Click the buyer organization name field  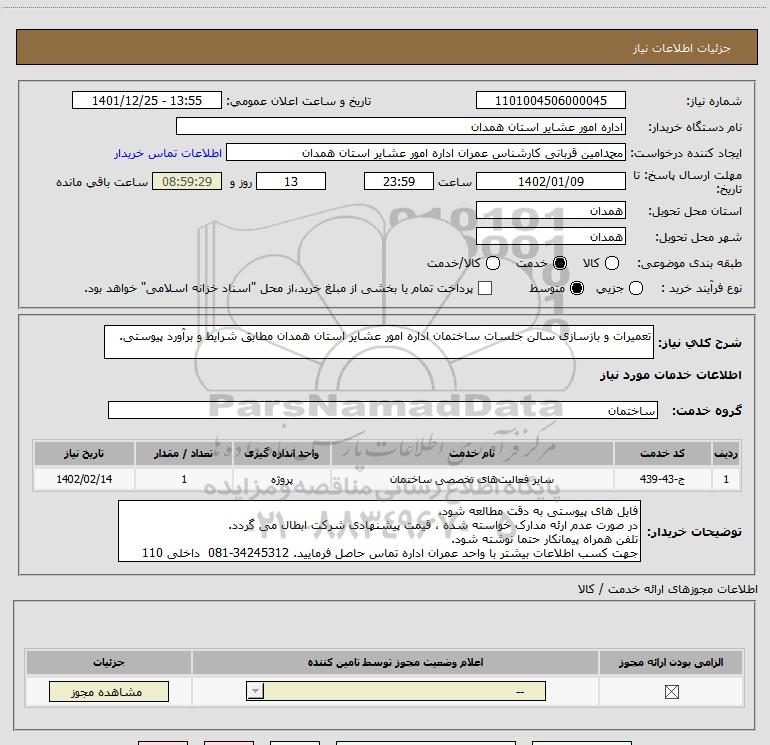401,127
